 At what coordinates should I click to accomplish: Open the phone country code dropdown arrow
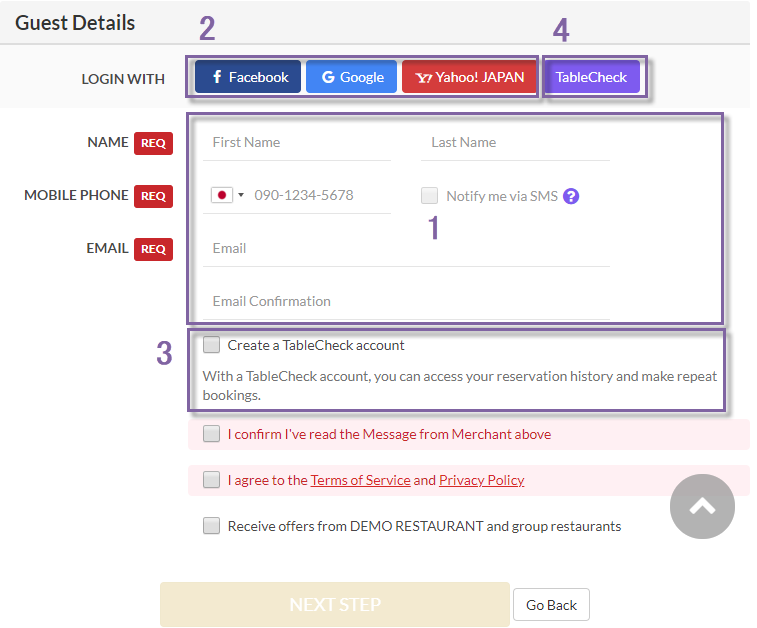pyautogui.click(x=241, y=196)
